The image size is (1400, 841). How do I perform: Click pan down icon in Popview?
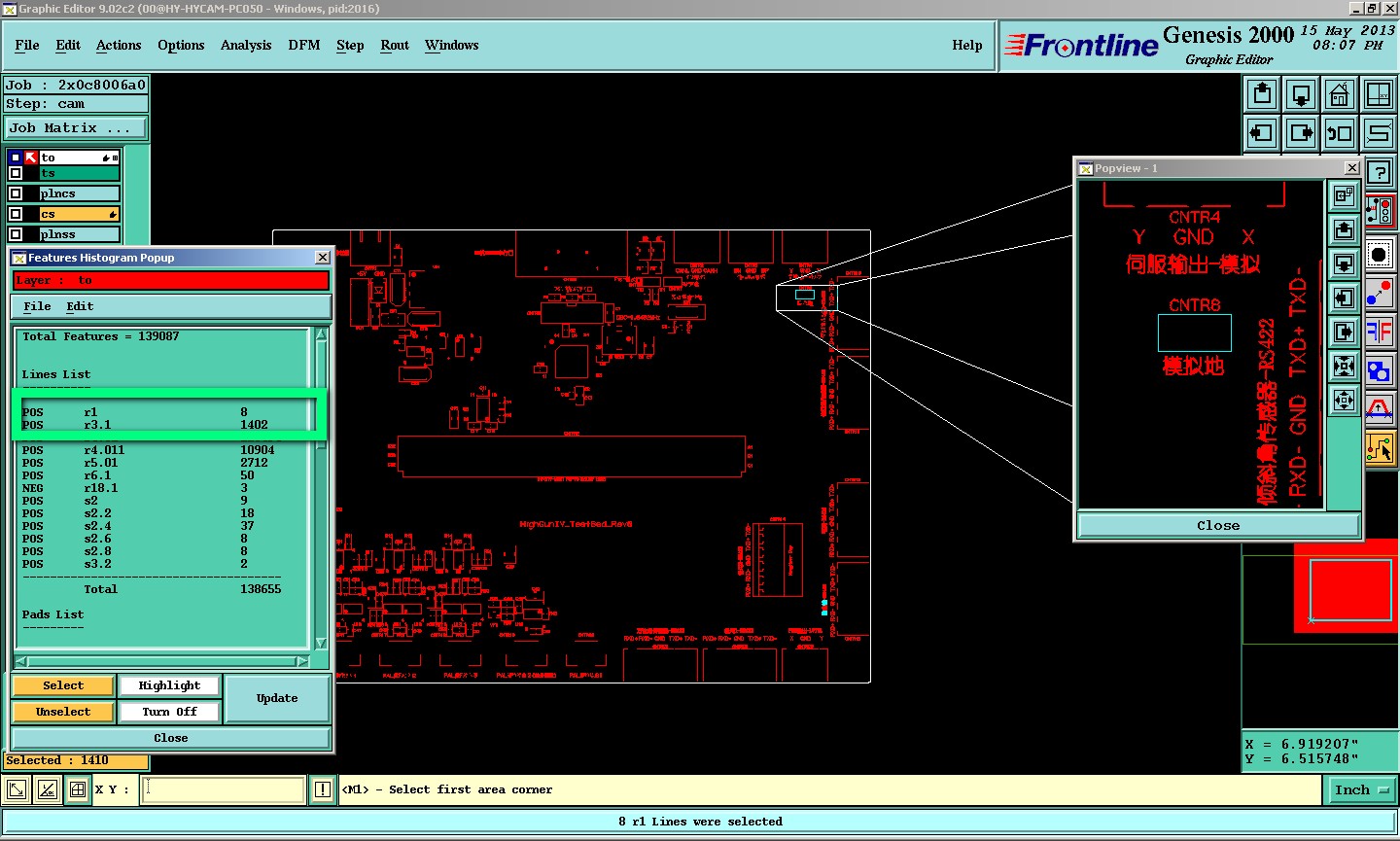click(x=1344, y=263)
